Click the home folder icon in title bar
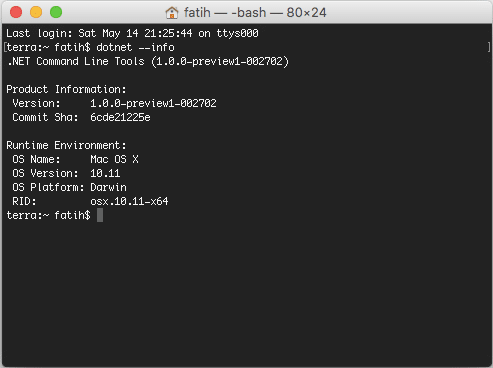Screen dimensions: 493x368 [x=172, y=13]
